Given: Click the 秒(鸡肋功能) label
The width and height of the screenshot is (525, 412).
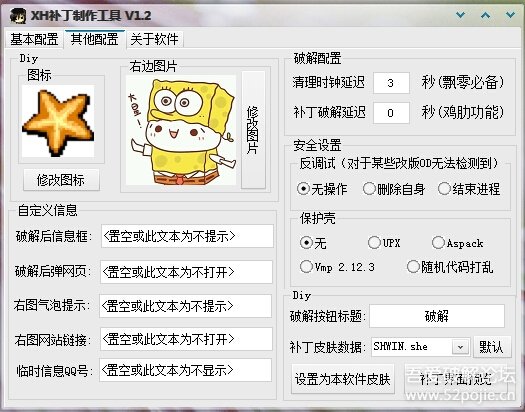Looking at the screenshot, I should [x=463, y=112].
